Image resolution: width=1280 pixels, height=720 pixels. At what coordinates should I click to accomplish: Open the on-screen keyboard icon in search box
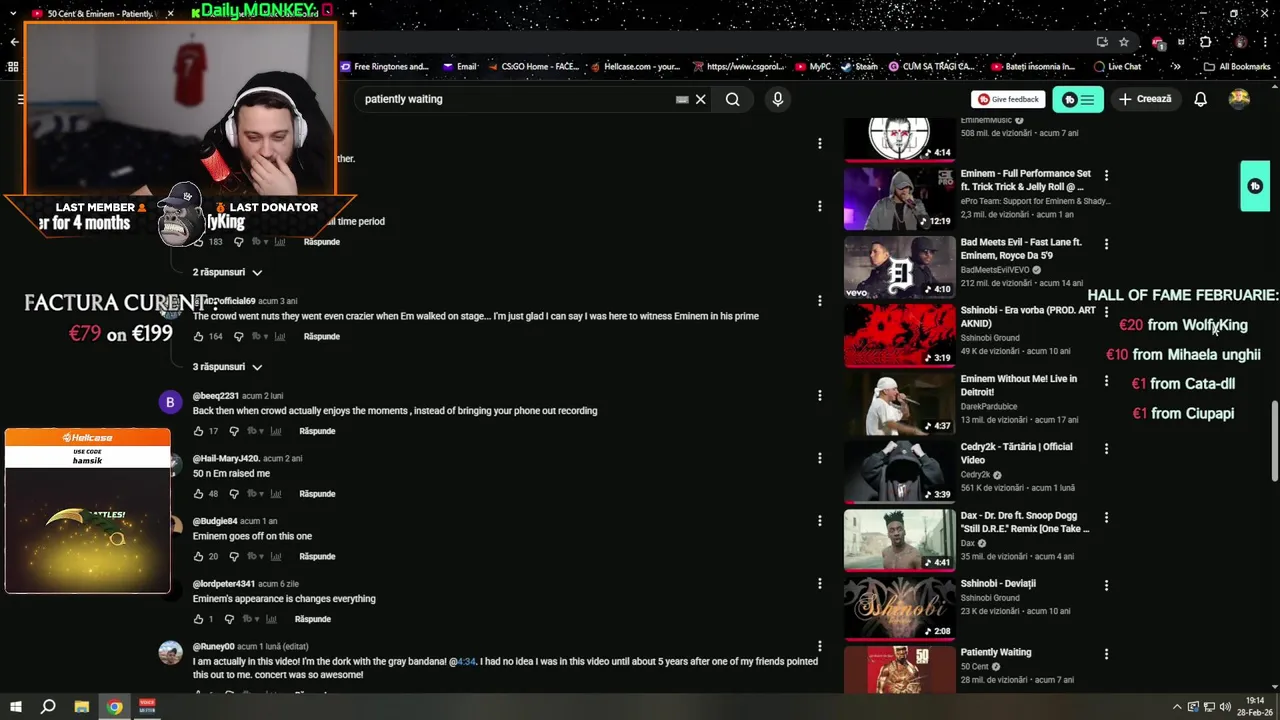click(682, 99)
